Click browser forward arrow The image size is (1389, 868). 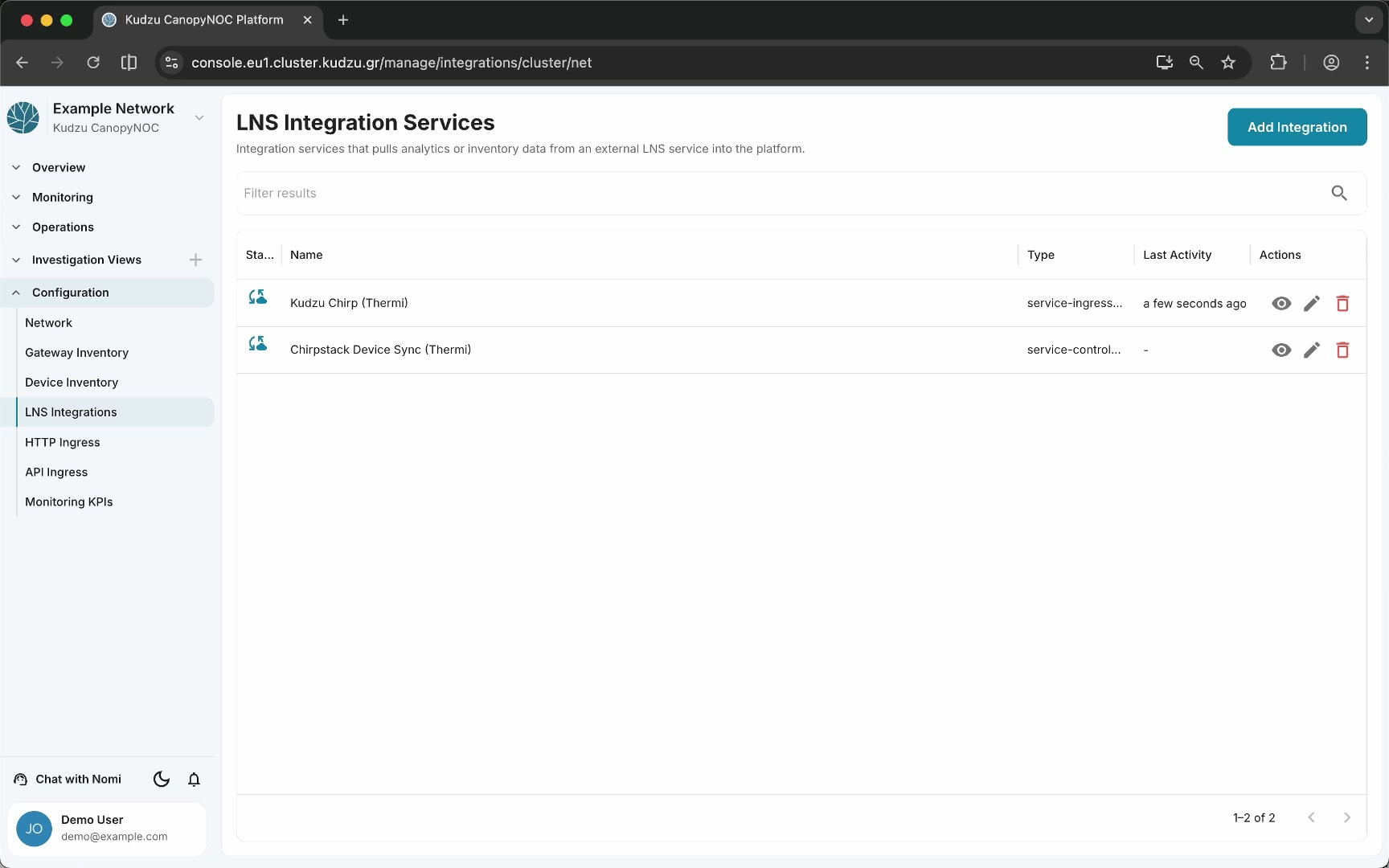click(57, 63)
